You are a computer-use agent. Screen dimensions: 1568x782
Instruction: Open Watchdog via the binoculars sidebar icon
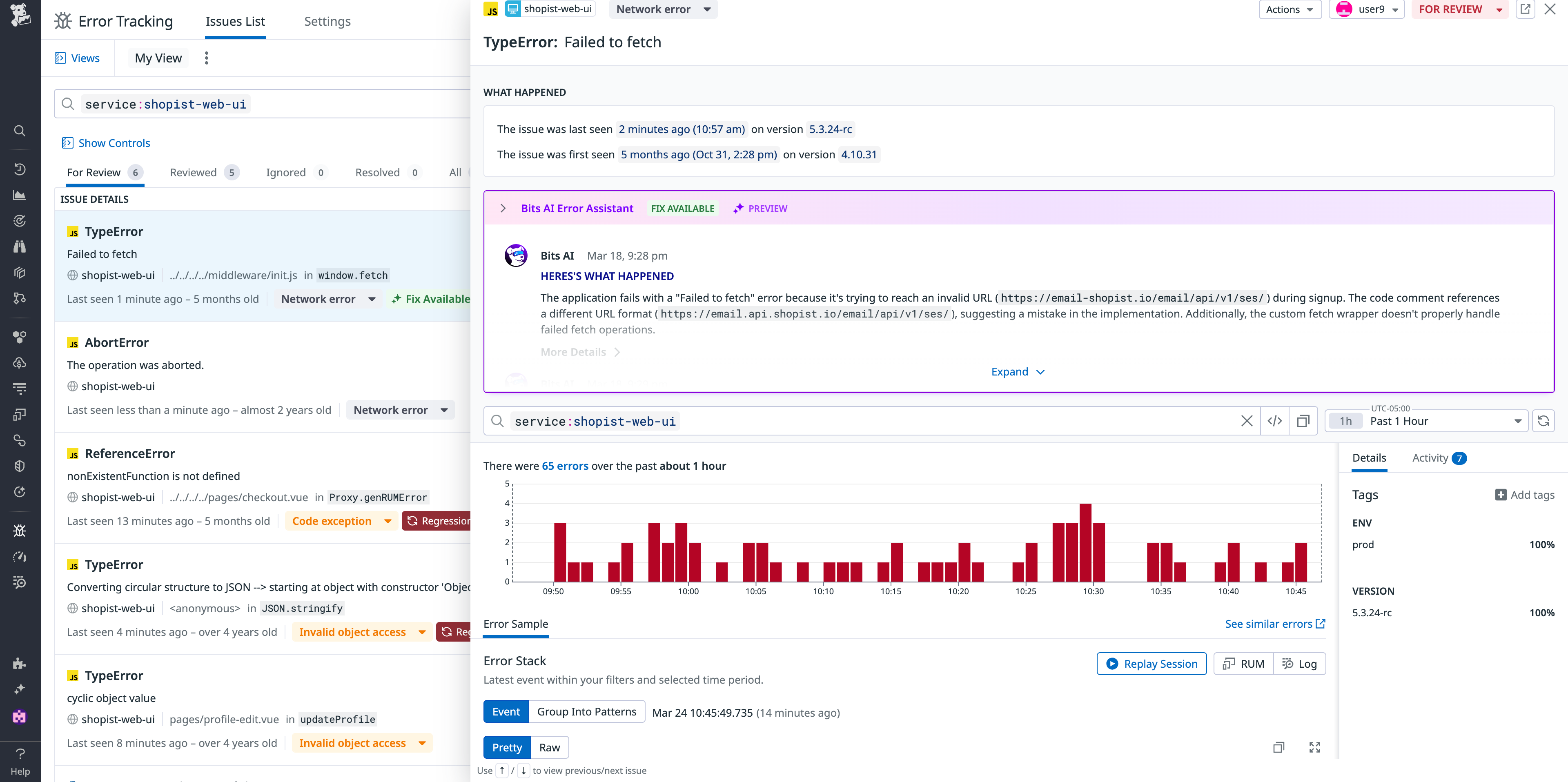[20, 247]
